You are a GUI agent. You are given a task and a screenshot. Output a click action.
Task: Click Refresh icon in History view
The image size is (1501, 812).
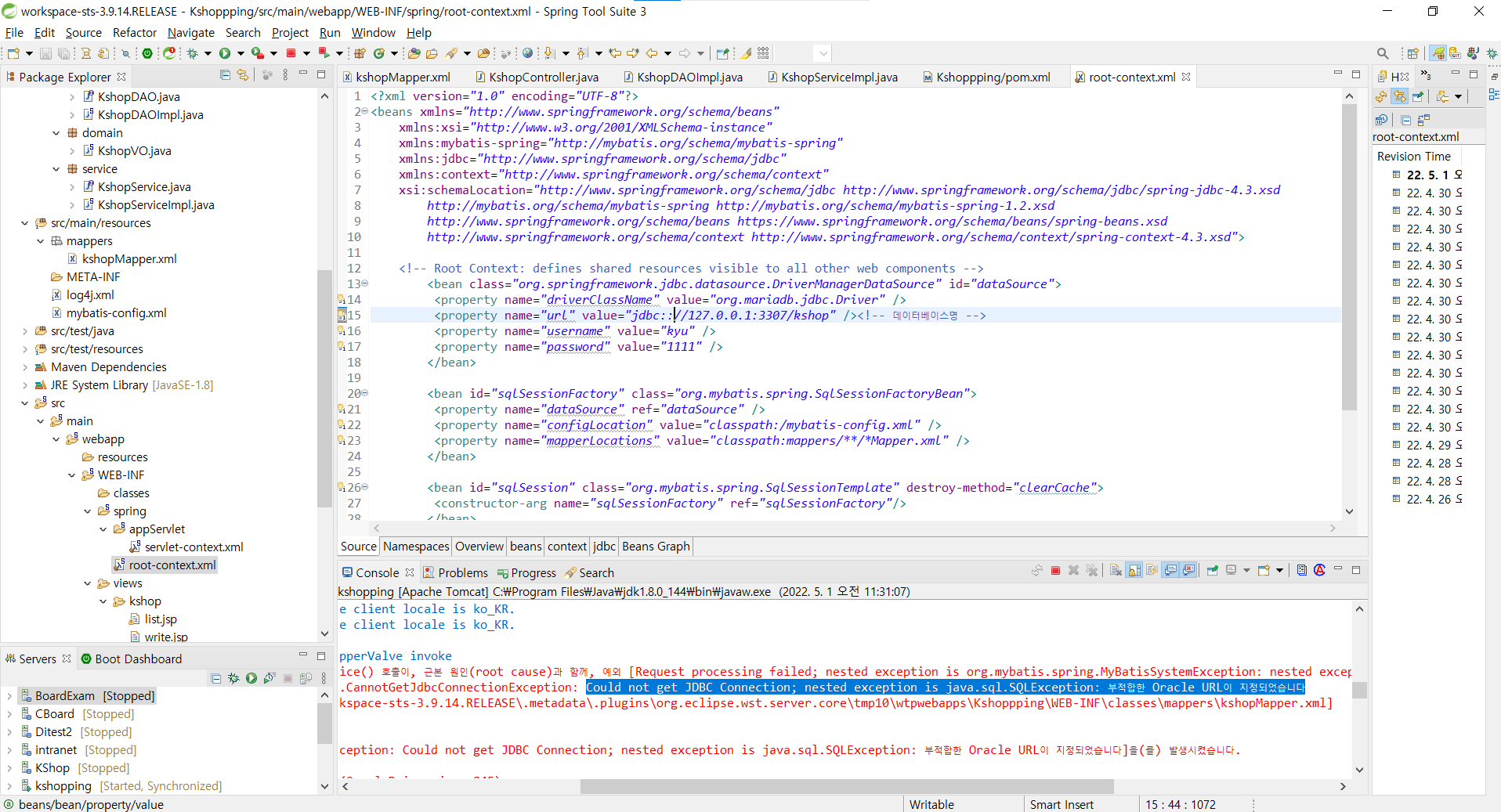(x=1381, y=96)
